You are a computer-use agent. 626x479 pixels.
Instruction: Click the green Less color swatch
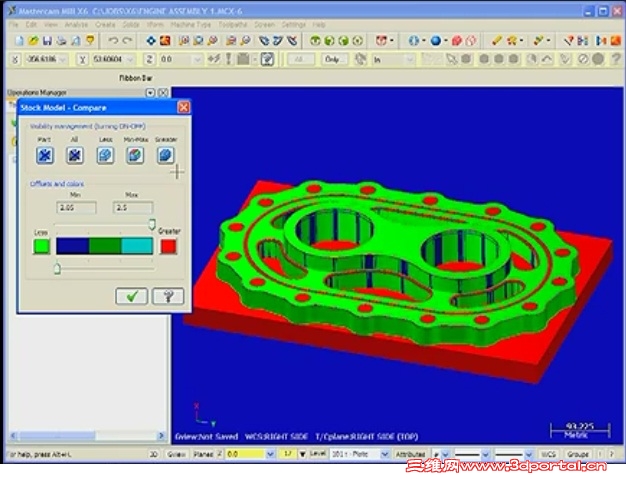41,246
